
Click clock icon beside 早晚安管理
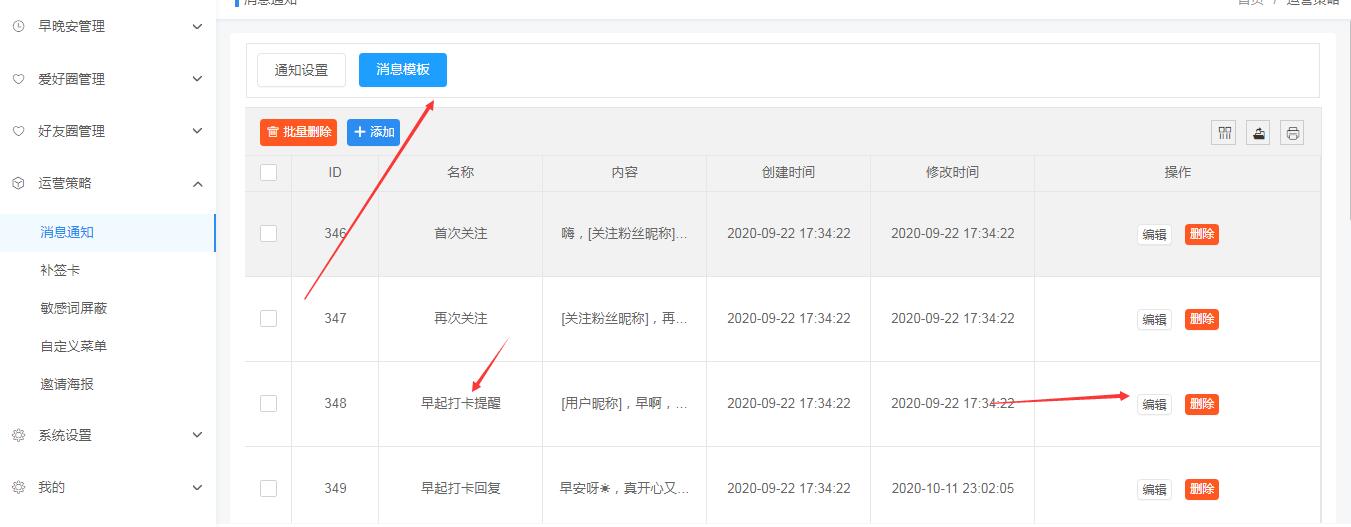pyautogui.click(x=18, y=27)
